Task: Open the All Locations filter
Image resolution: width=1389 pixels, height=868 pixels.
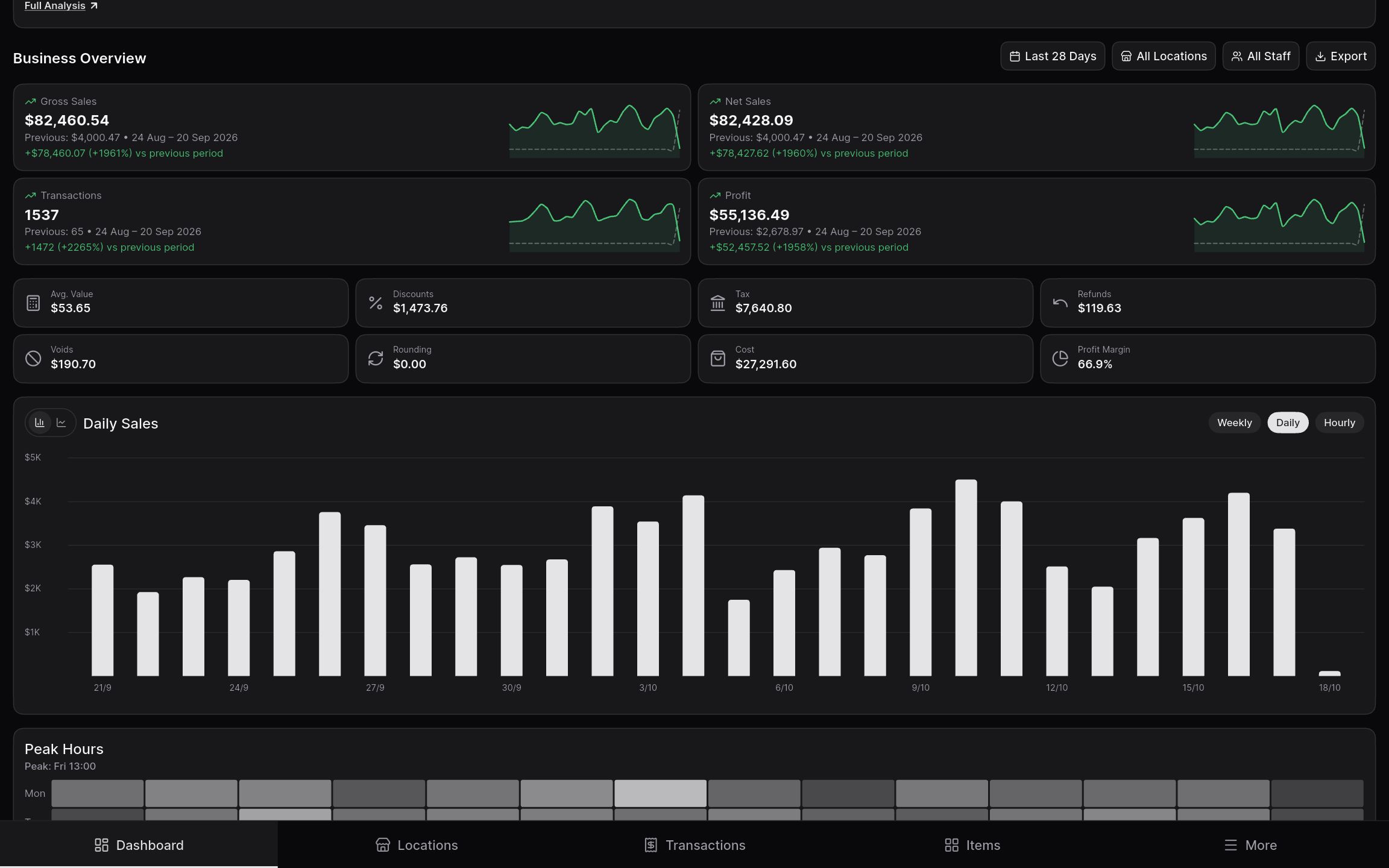Action: tap(1164, 56)
